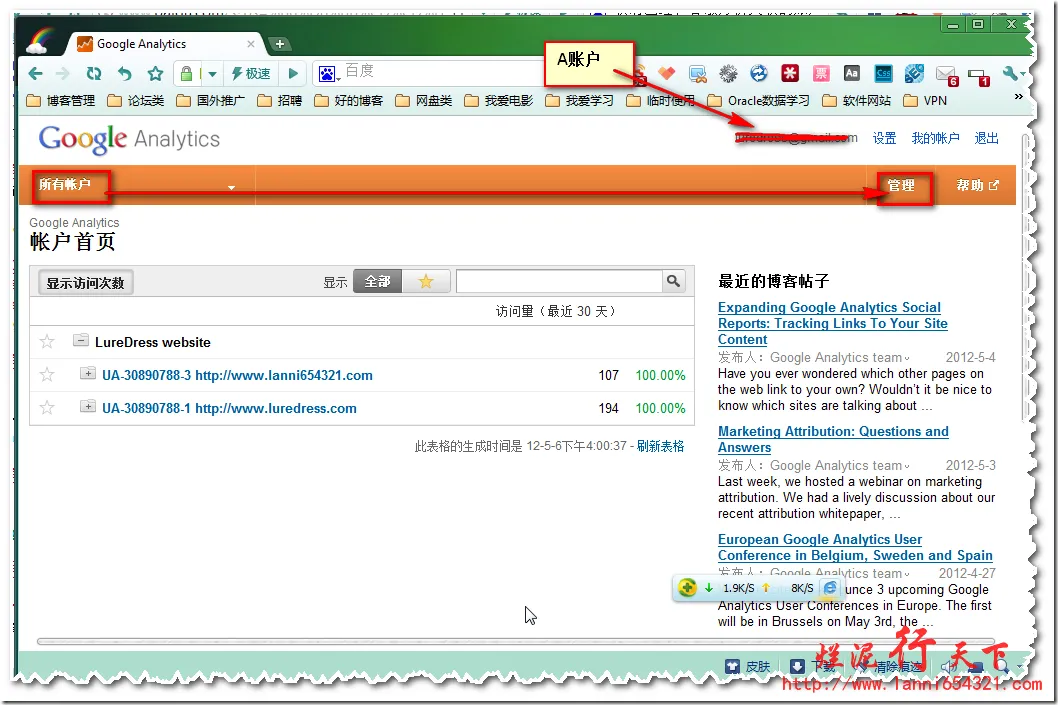Open the Aa font extension icon
This screenshot has width=1058, height=705.
[852, 73]
